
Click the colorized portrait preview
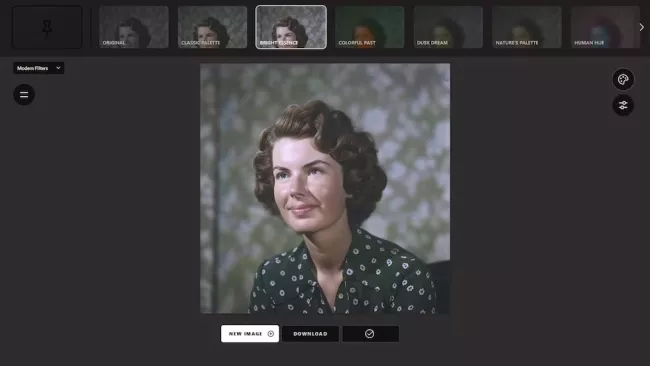(325, 189)
